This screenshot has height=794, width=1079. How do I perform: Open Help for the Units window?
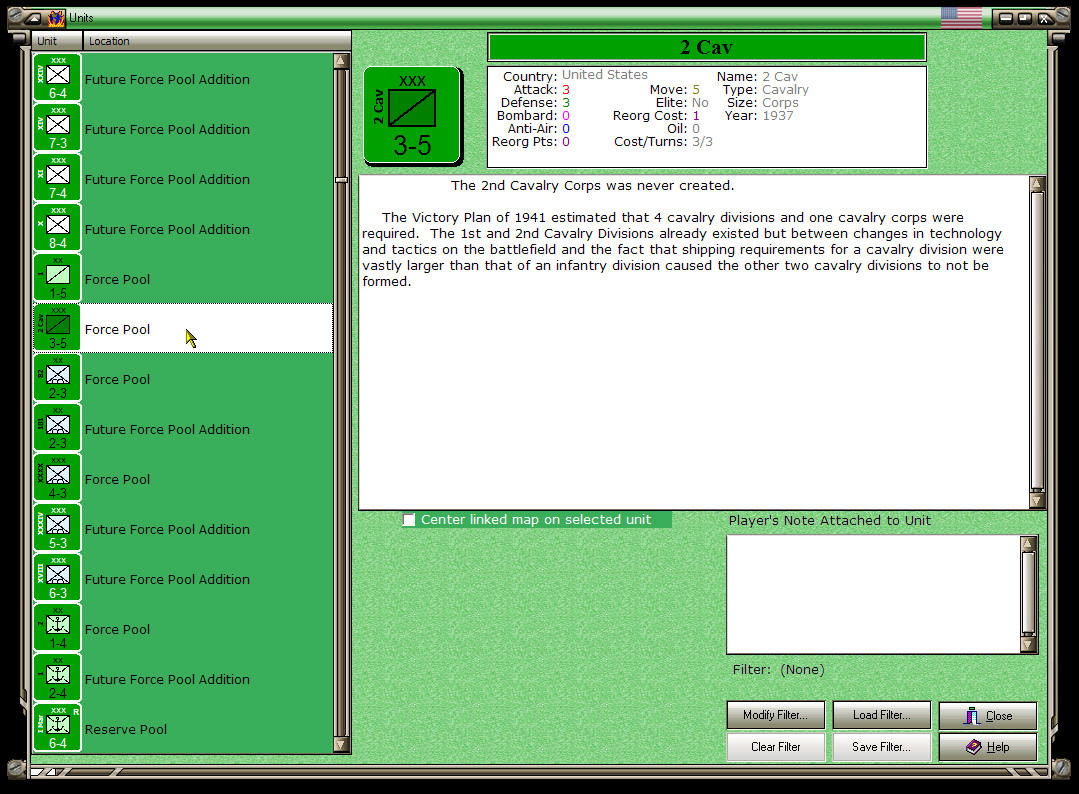click(987, 747)
